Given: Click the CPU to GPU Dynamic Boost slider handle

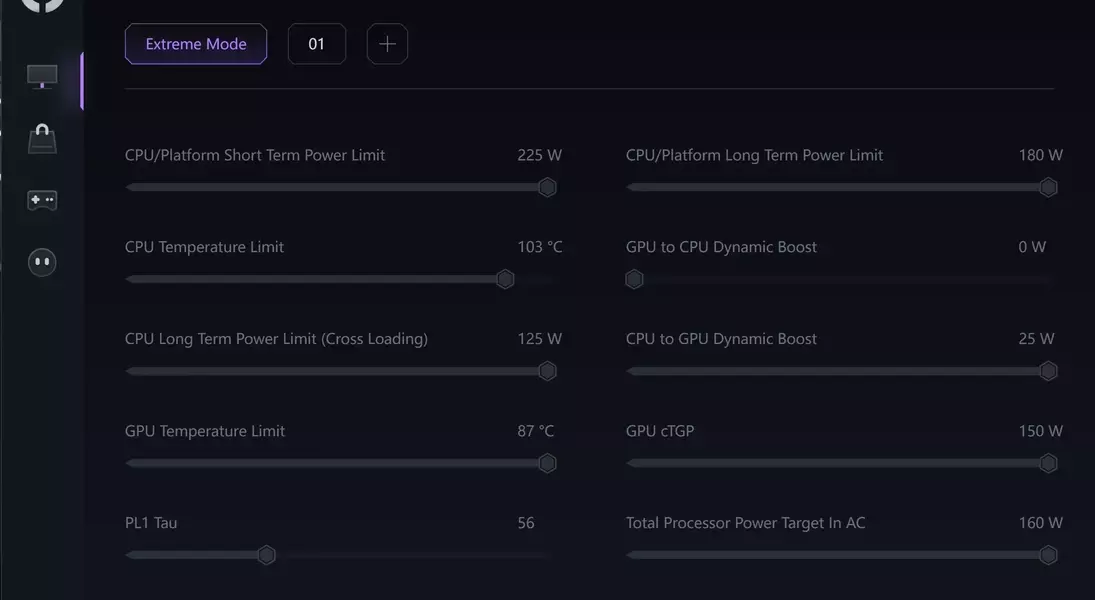Looking at the screenshot, I should tap(1048, 371).
